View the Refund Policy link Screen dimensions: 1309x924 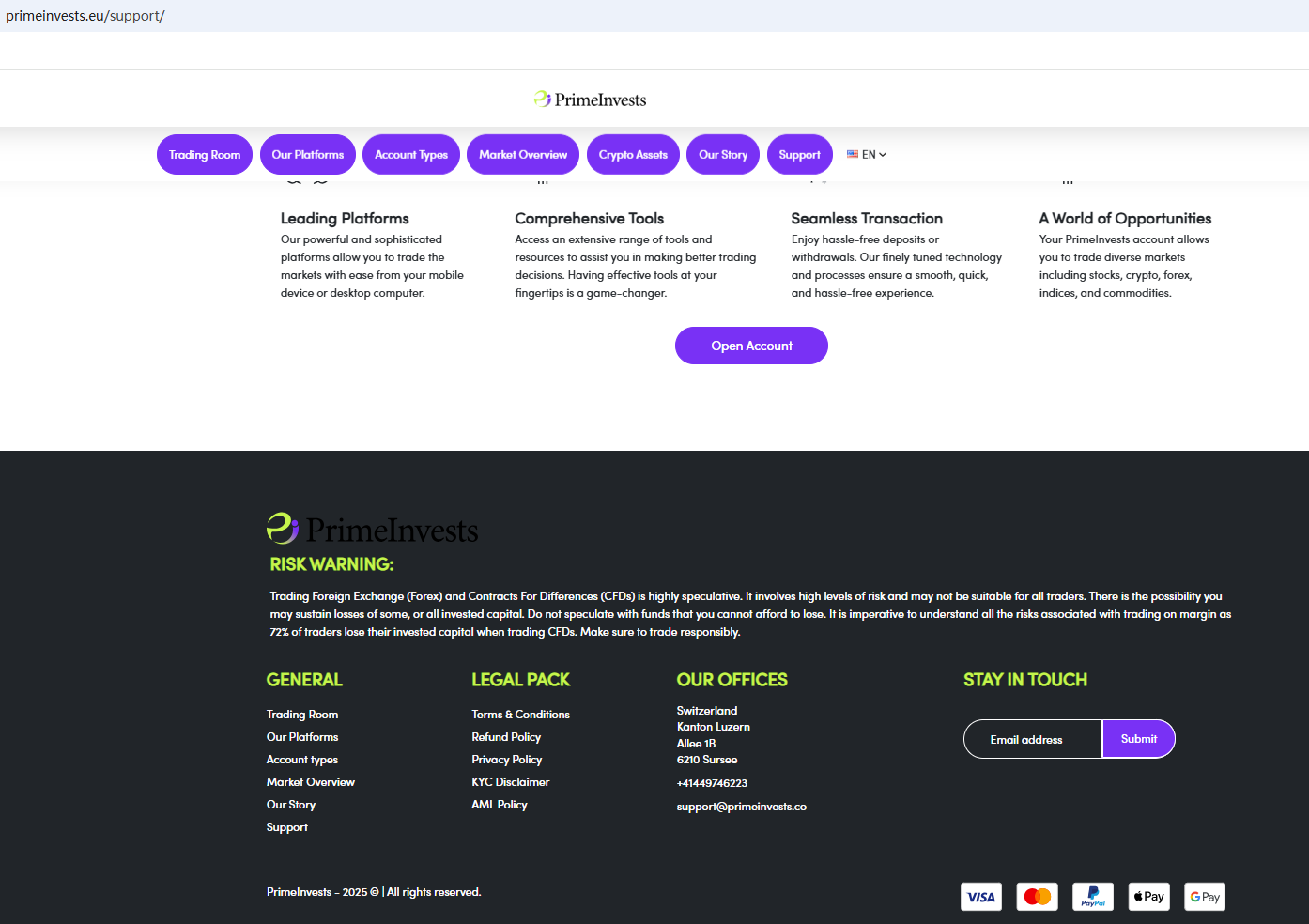click(x=506, y=737)
